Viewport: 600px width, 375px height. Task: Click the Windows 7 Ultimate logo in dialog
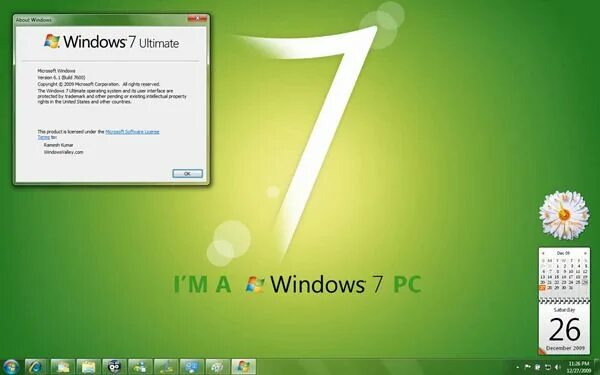click(111, 42)
